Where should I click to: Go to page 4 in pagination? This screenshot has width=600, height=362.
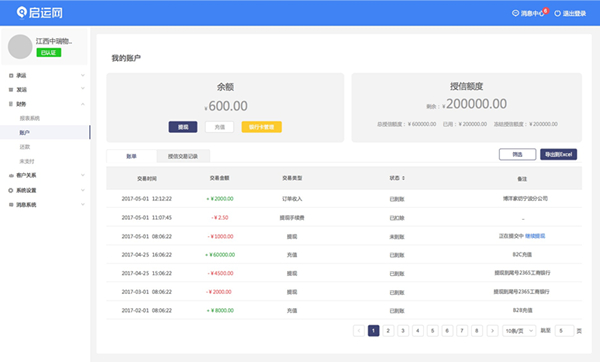[x=417, y=331]
